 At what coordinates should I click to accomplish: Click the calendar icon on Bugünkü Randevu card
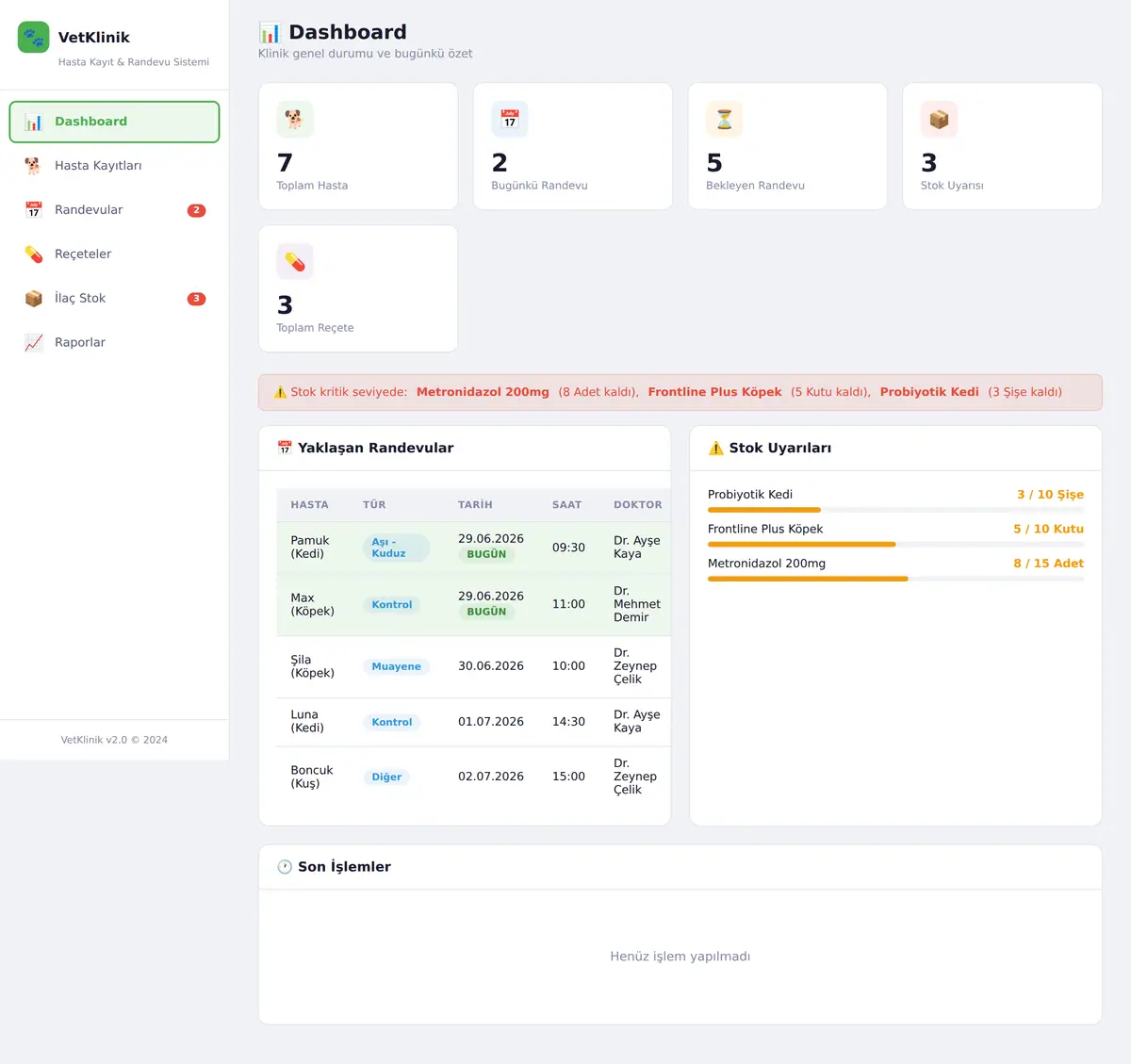510,120
